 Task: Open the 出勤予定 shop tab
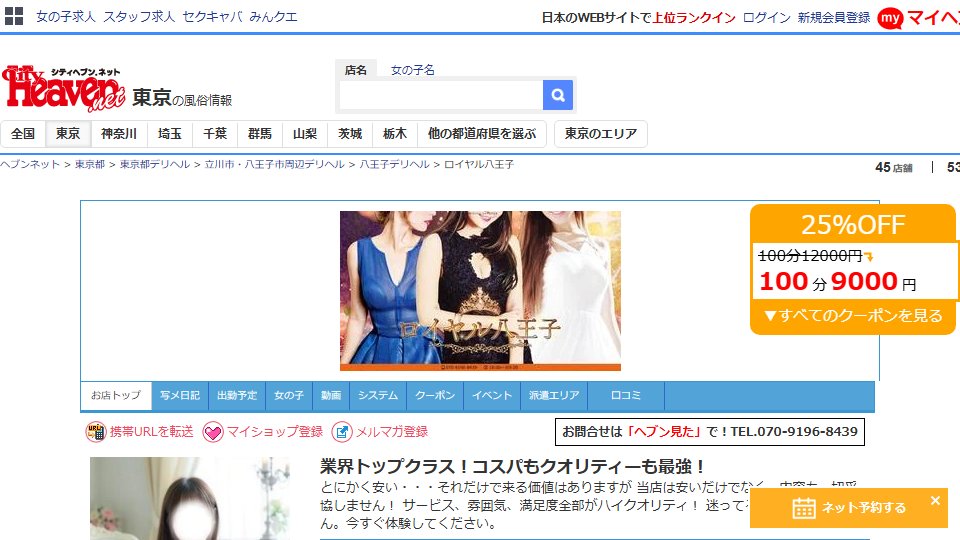(237, 396)
